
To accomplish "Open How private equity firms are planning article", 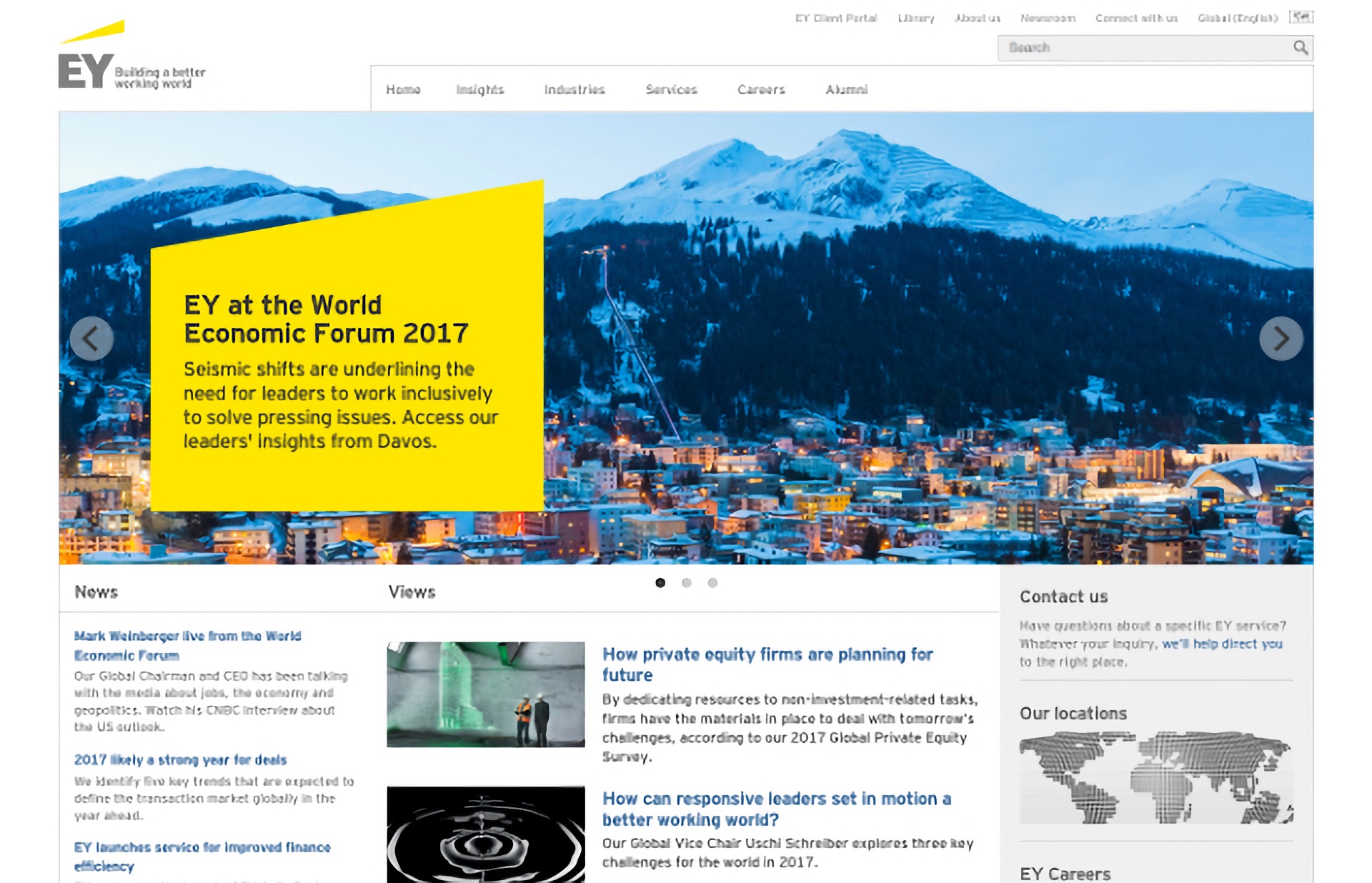I will pyautogui.click(x=767, y=664).
